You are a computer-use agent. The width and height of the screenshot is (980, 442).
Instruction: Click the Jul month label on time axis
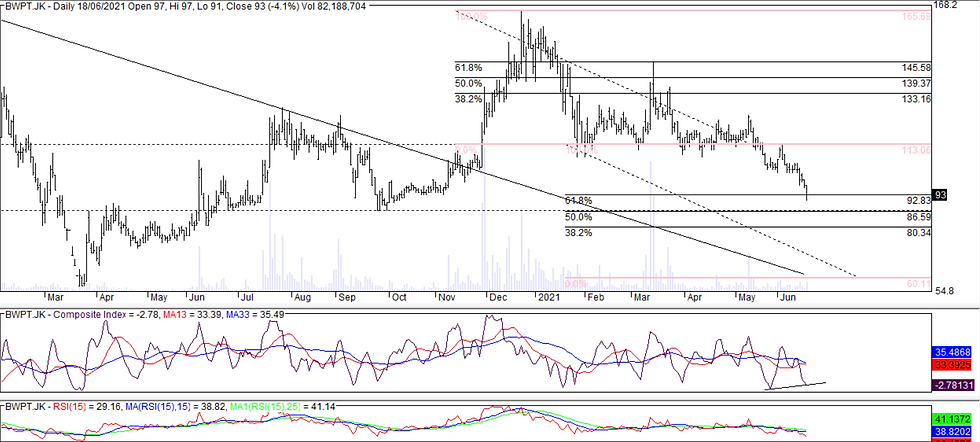248,298
